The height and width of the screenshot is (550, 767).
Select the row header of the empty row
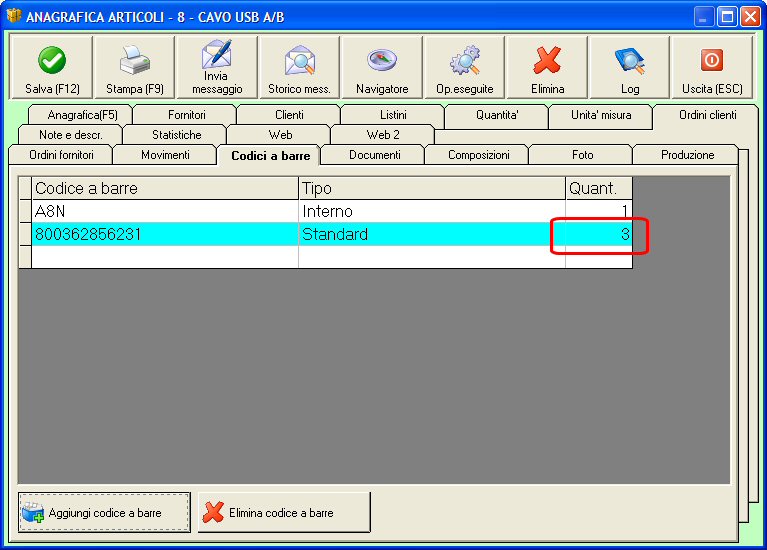tap(25, 257)
